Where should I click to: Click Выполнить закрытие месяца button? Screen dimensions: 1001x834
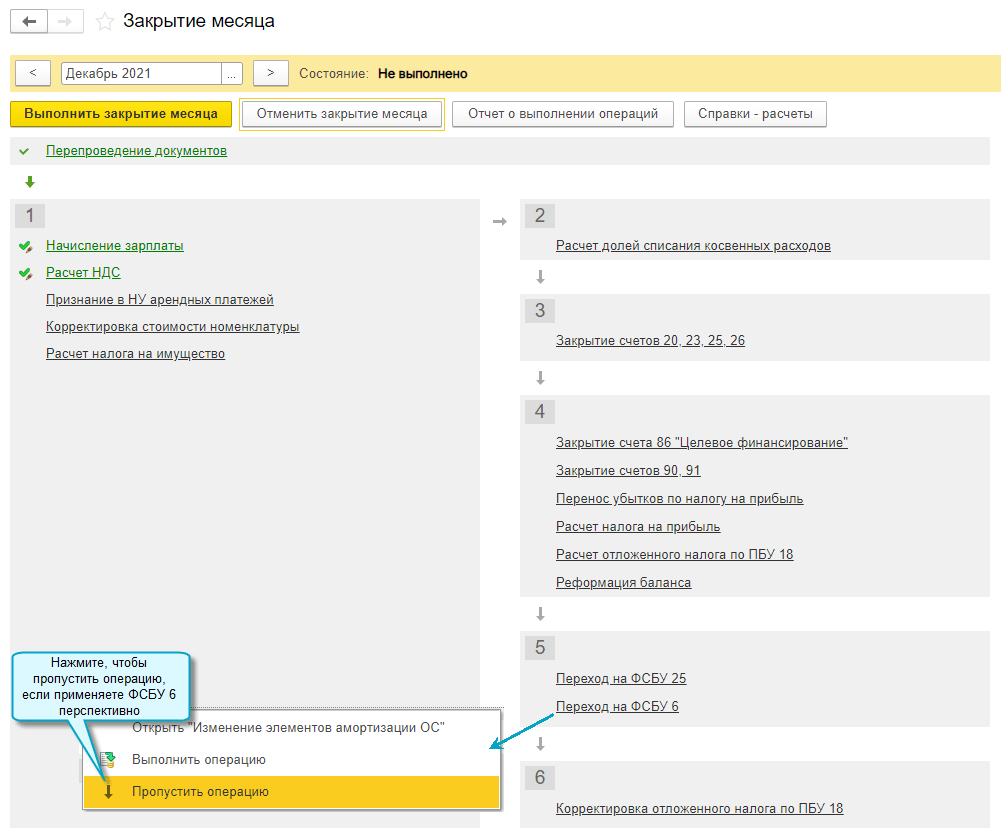(x=121, y=114)
